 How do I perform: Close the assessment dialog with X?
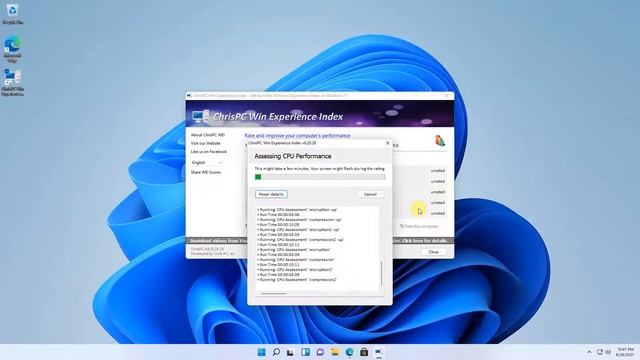pyautogui.click(x=387, y=143)
